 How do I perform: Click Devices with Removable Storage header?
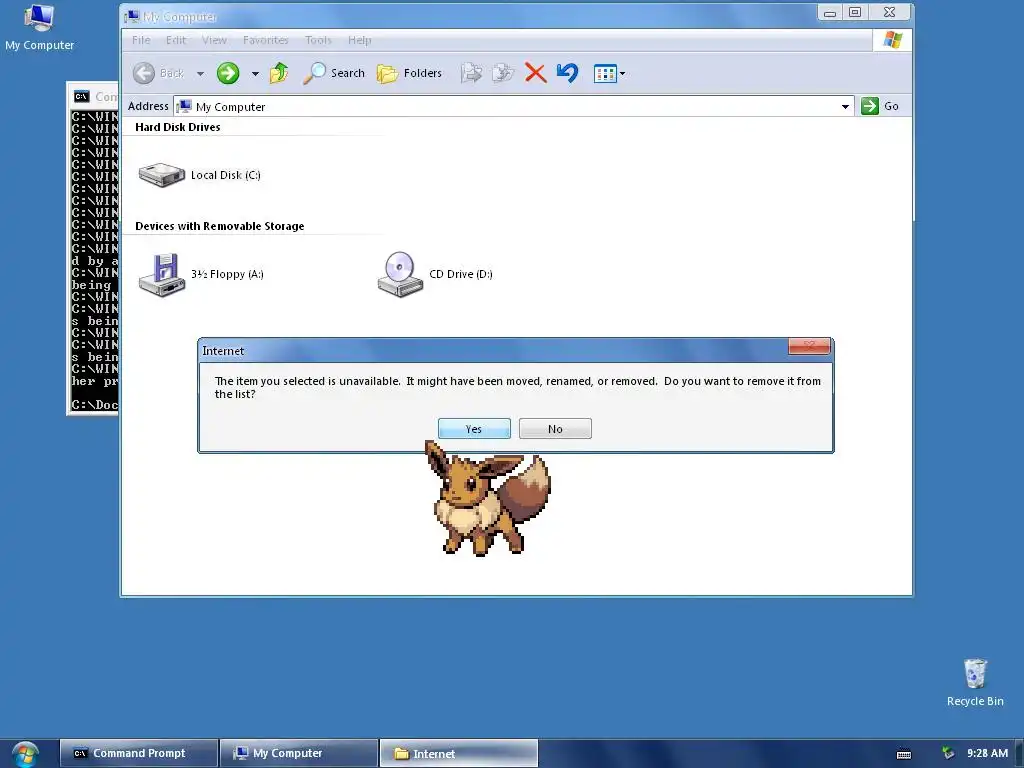[x=219, y=226]
